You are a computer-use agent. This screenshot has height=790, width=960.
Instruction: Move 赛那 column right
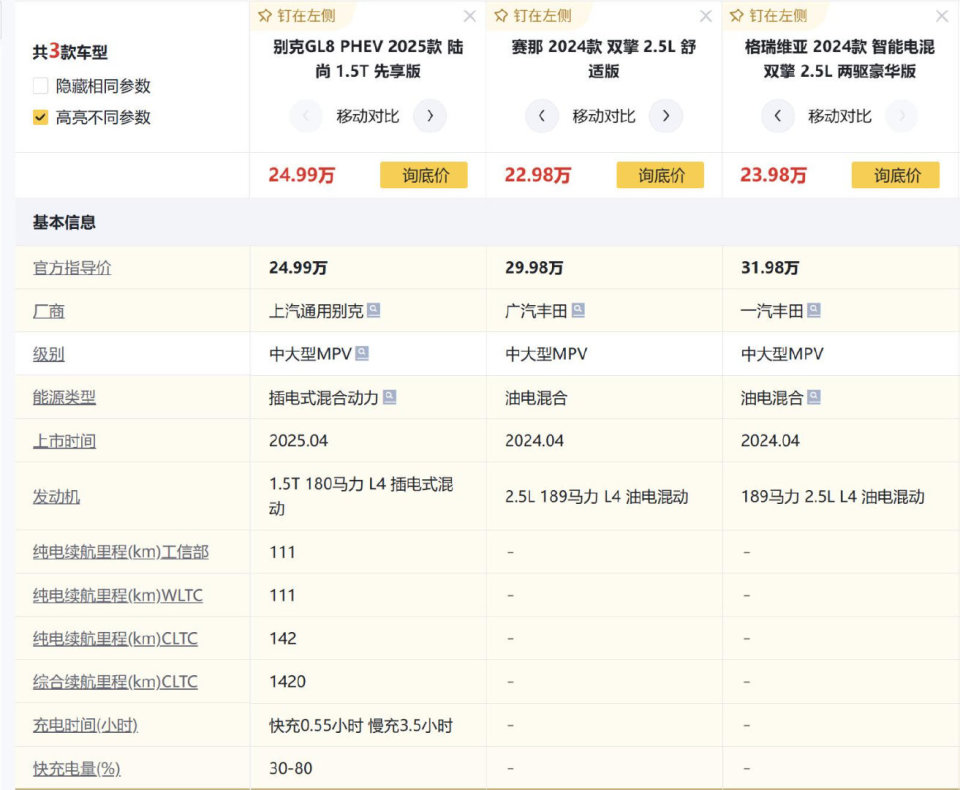point(666,116)
